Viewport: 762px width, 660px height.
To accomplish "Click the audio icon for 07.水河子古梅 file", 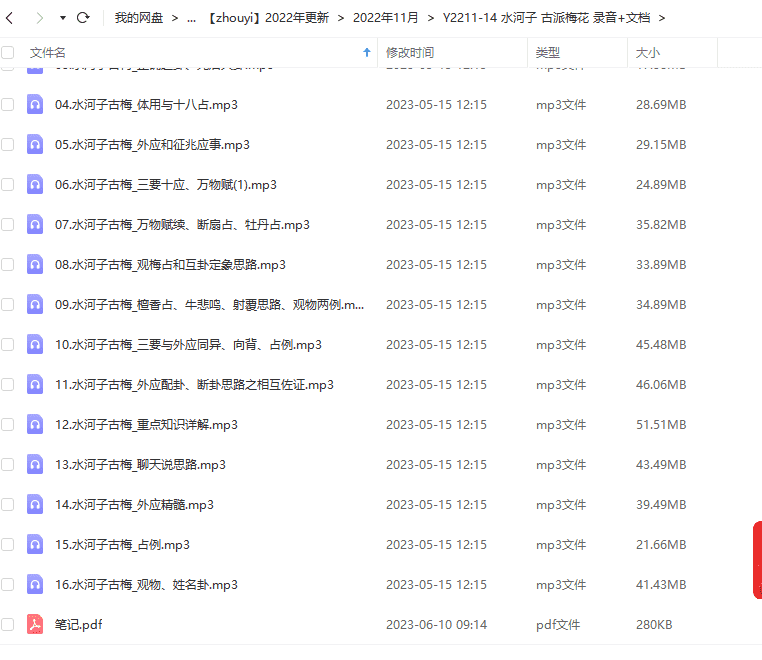I will 35,224.
